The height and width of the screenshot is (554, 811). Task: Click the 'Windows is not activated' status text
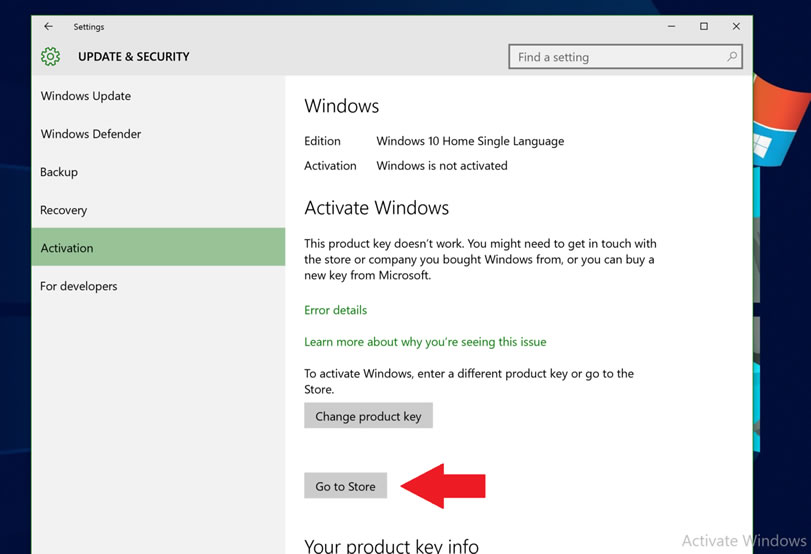[x=442, y=166]
